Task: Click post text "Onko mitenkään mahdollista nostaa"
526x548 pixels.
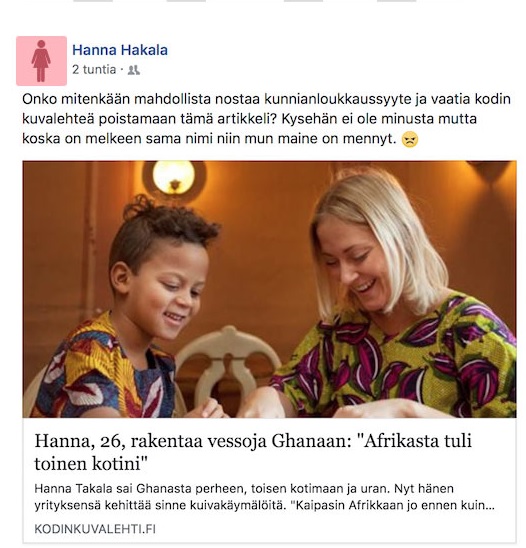Action: pos(141,99)
